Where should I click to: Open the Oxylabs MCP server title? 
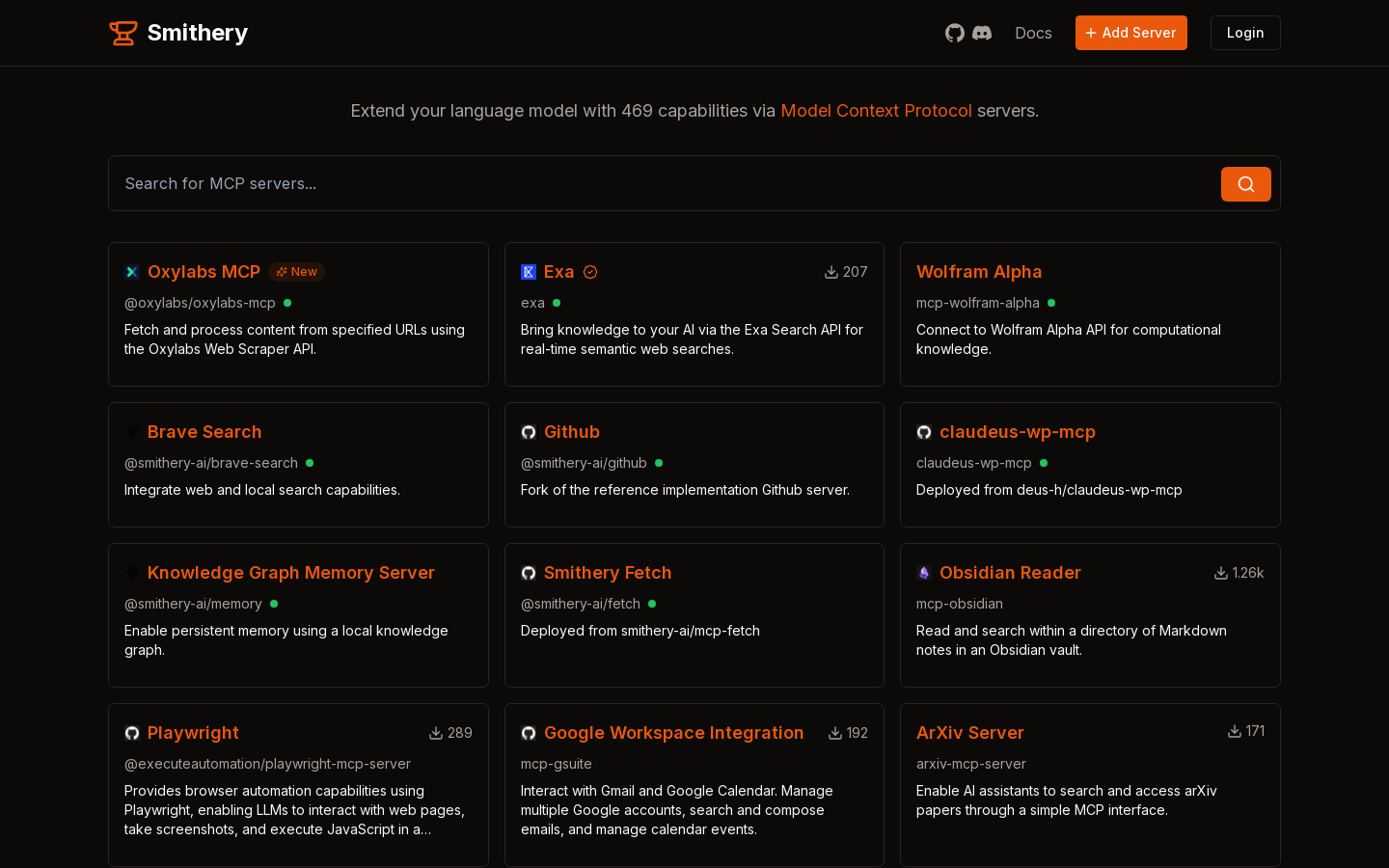[204, 272]
